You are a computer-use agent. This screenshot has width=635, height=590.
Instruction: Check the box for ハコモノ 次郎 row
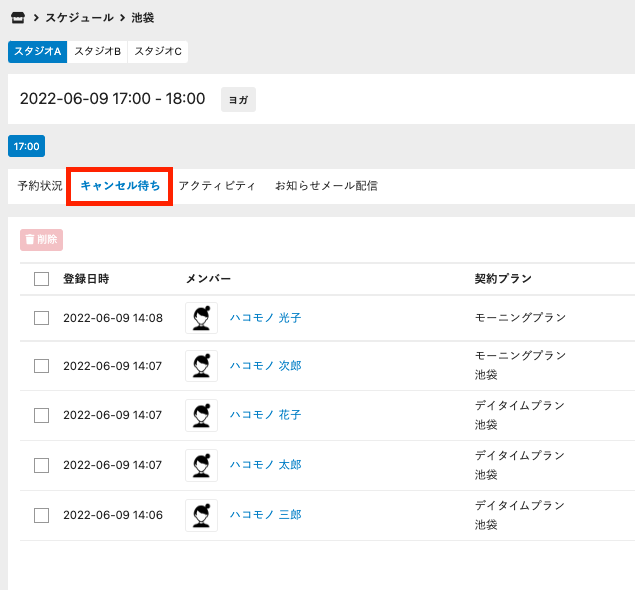pos(41,366)
